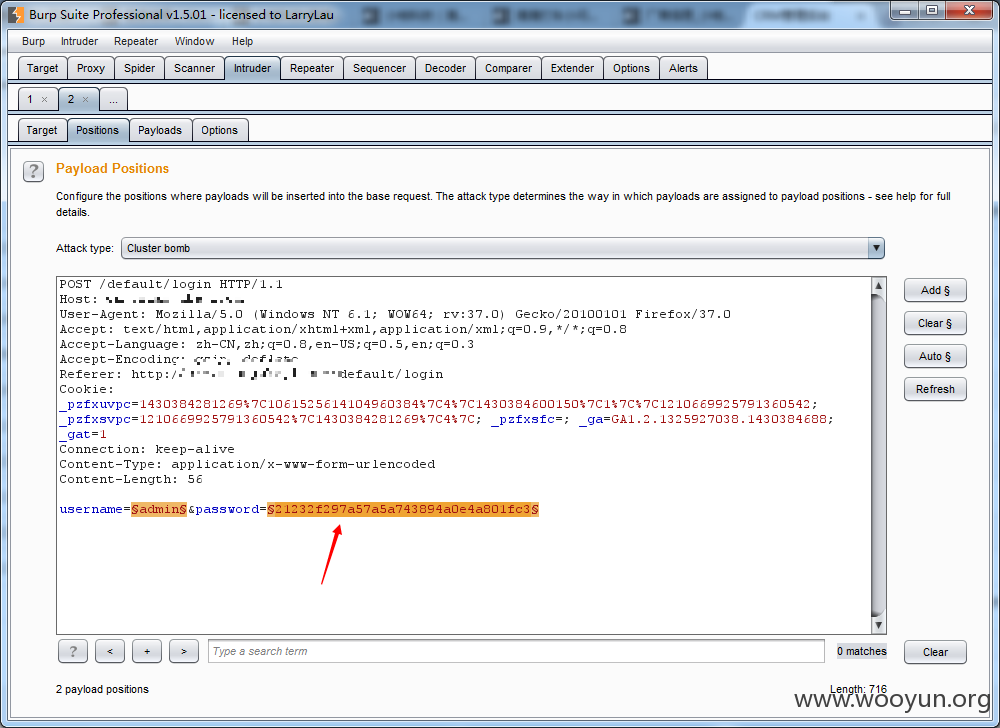Switch to the Decoder tab
Screen dimensions: 1000x728
[x=445, y=68]
